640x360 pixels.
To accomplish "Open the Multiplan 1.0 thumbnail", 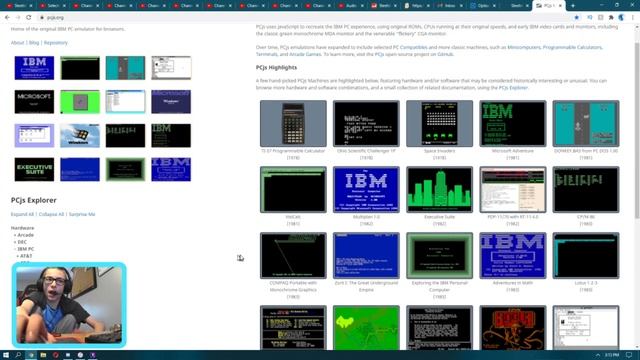I will click(366, 189).
